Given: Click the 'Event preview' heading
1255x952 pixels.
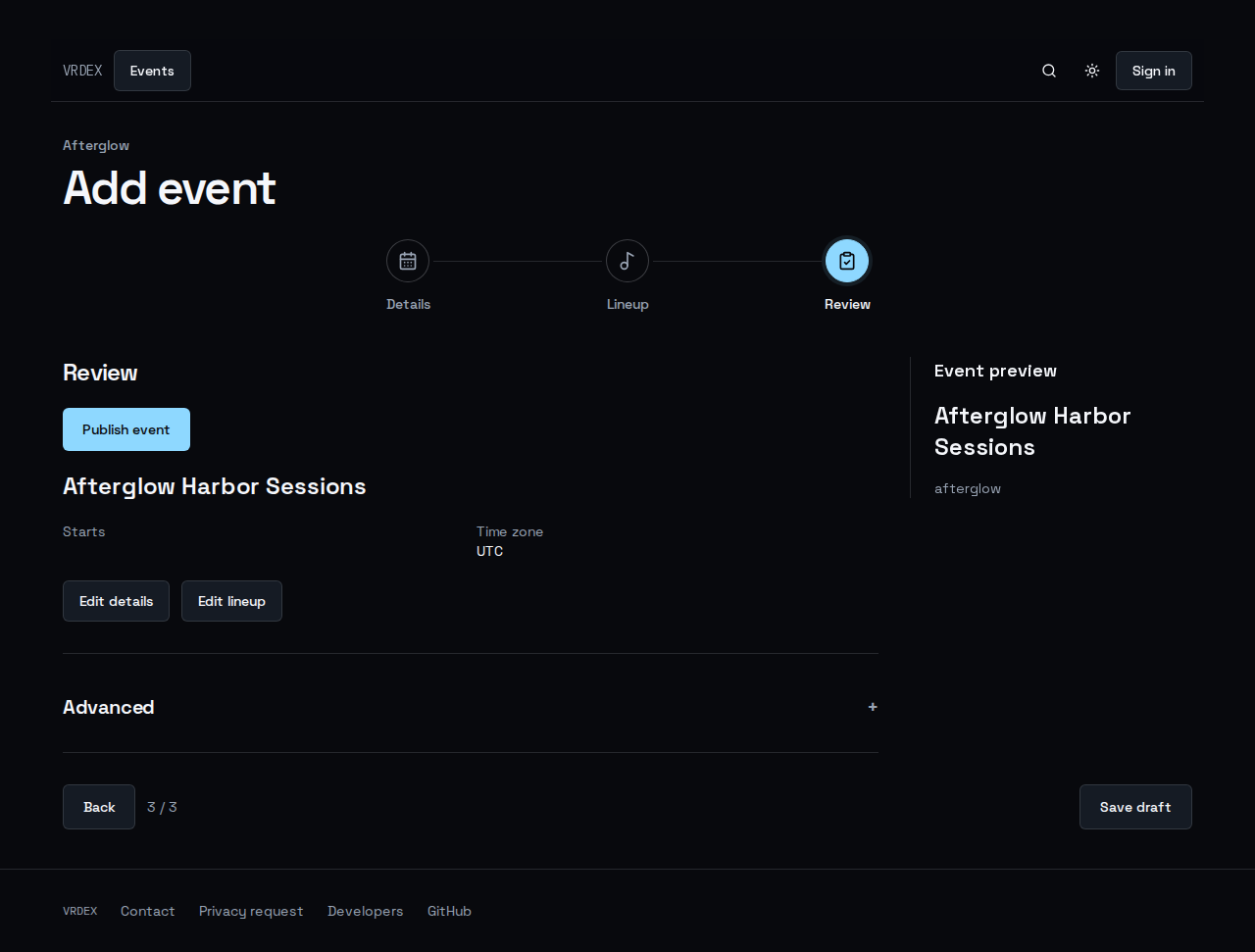Looking at the screenshot, I should coord(995,371).
